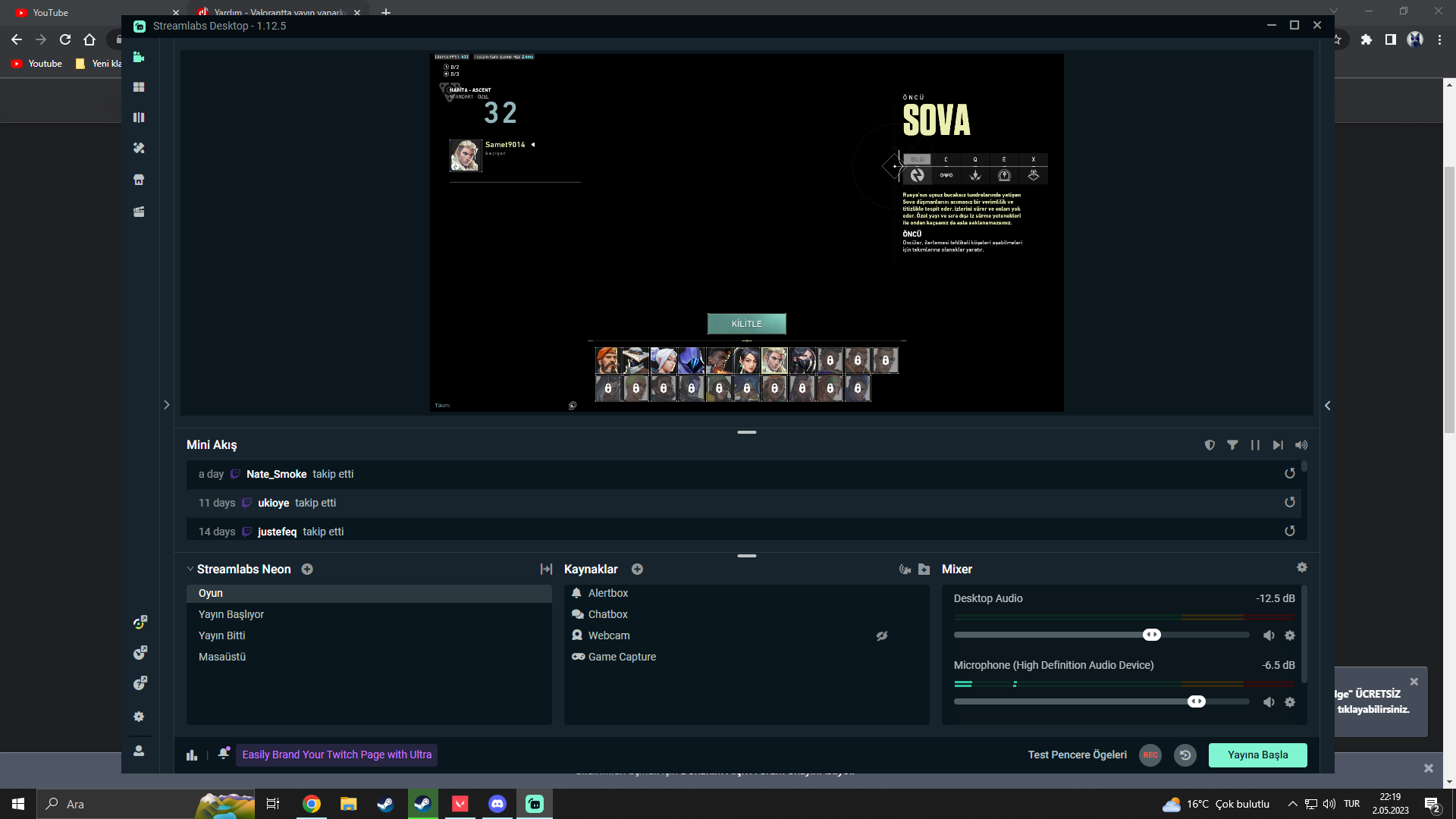Add a new source with plus icon

click(637, 570)
